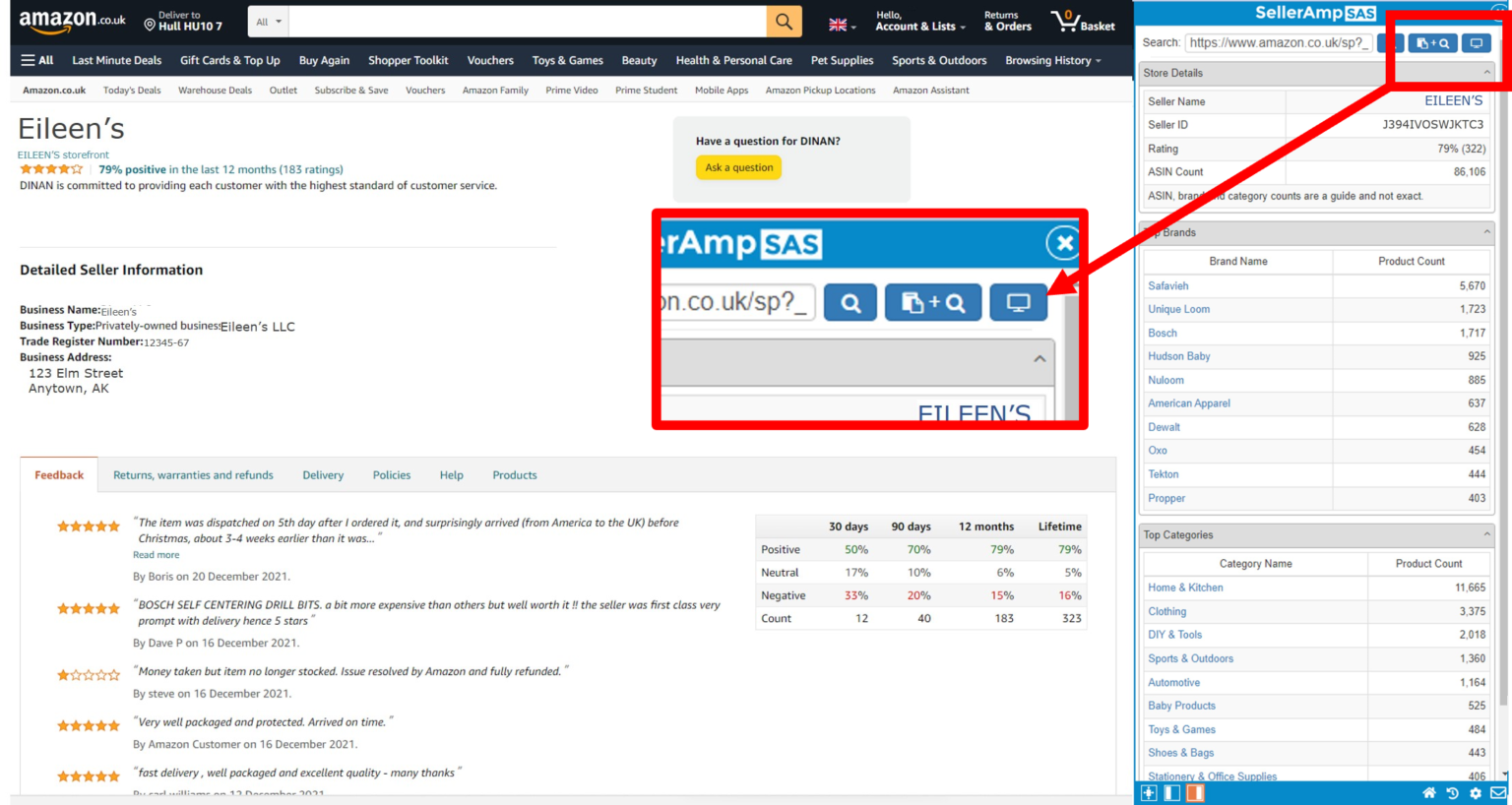The width and height of the screenshot is (1512, 805).
Task: Open the search category All dropdown
Action: click(x=269, y=22)
